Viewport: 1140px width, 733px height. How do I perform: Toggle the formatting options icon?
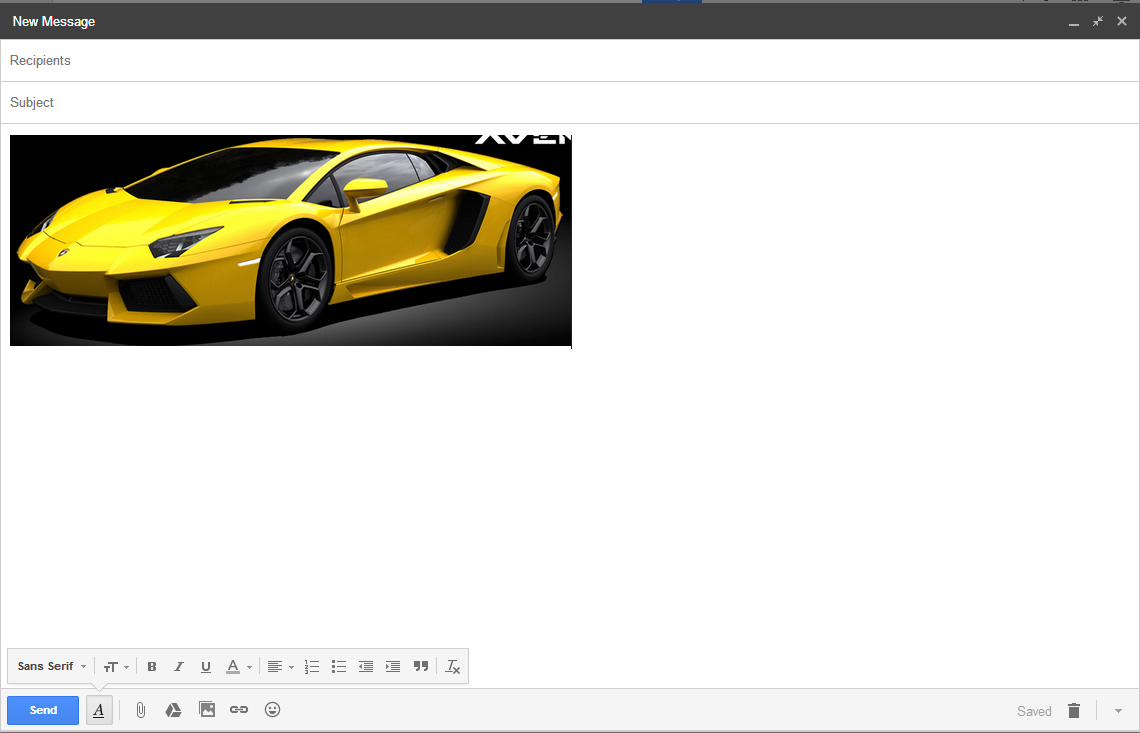pos(99,710)
